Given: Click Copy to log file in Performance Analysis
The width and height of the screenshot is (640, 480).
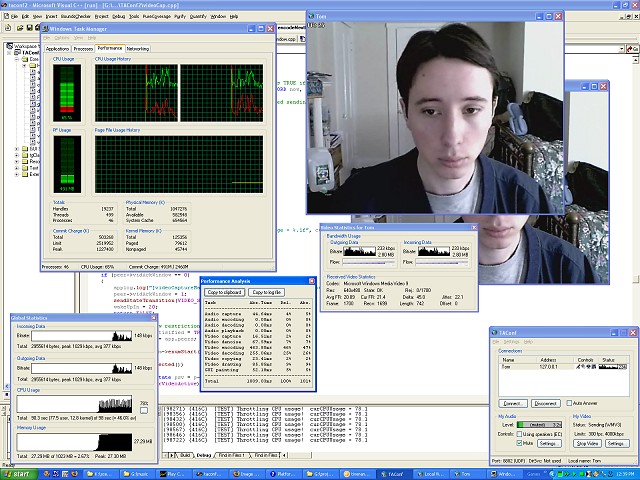Looking at the screenshot, I should [267, 292].
